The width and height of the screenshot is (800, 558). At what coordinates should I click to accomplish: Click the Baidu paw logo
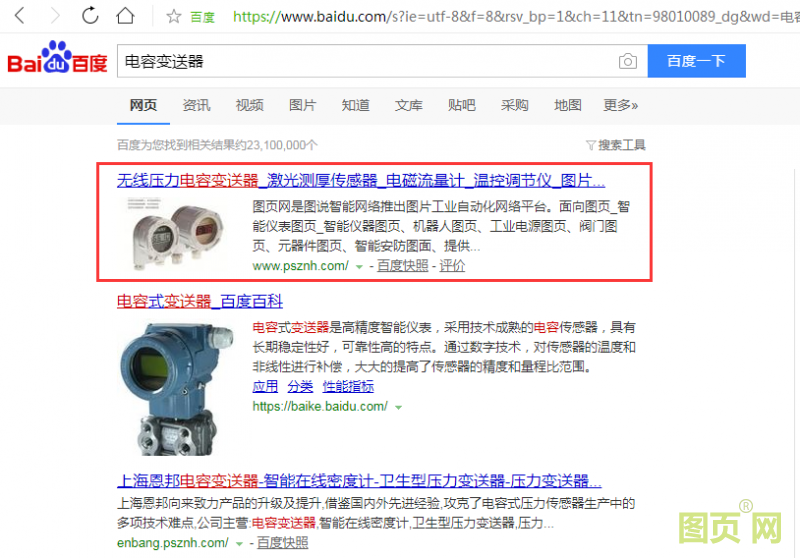(x=57, y=57)
